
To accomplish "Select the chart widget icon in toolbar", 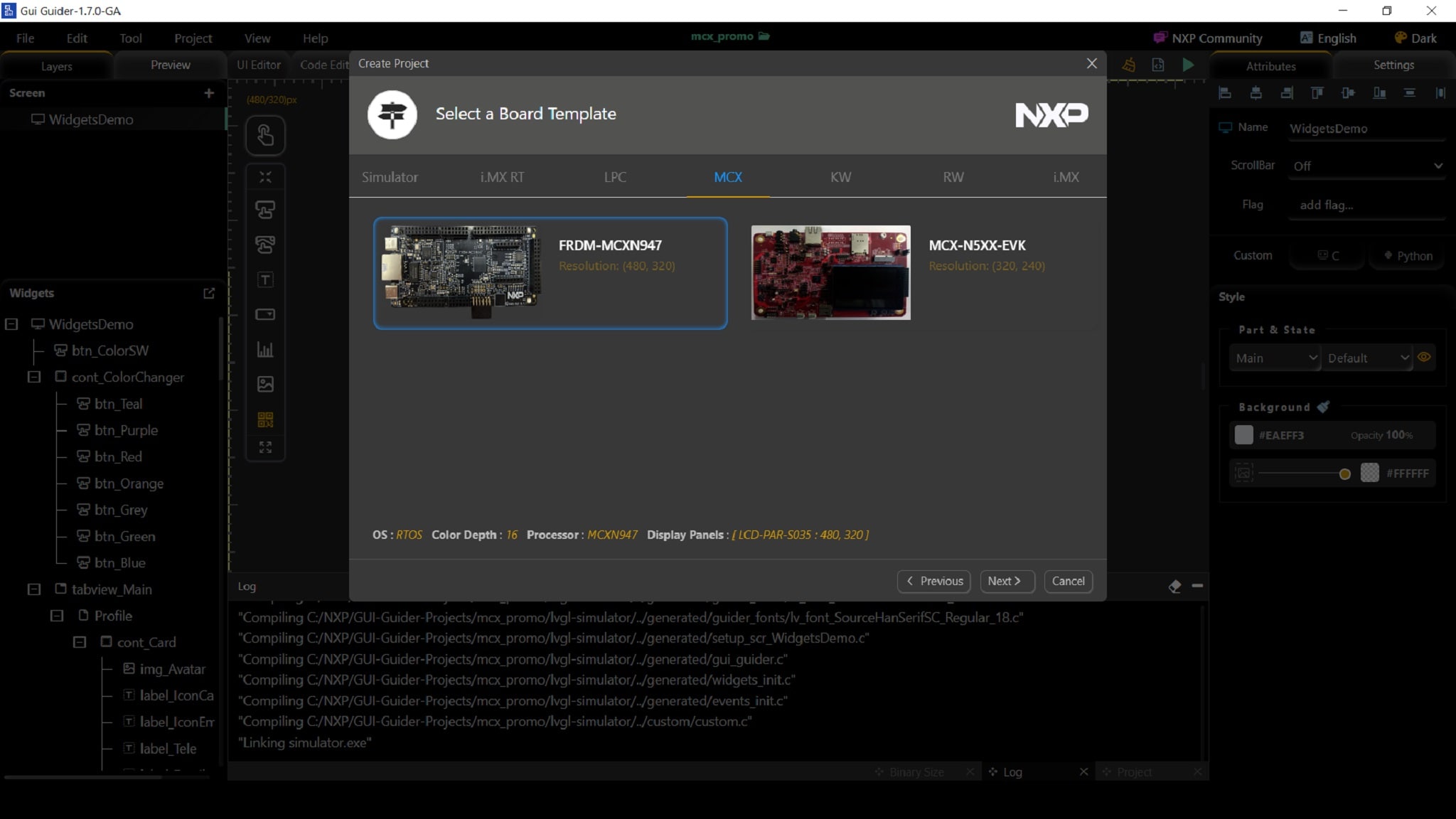I will coord(265,350).
